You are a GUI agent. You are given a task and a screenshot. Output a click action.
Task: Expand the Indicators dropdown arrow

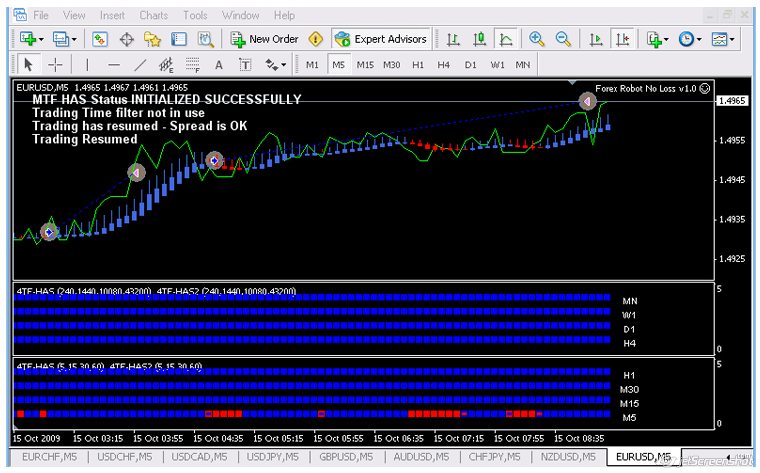coord(666,39)
